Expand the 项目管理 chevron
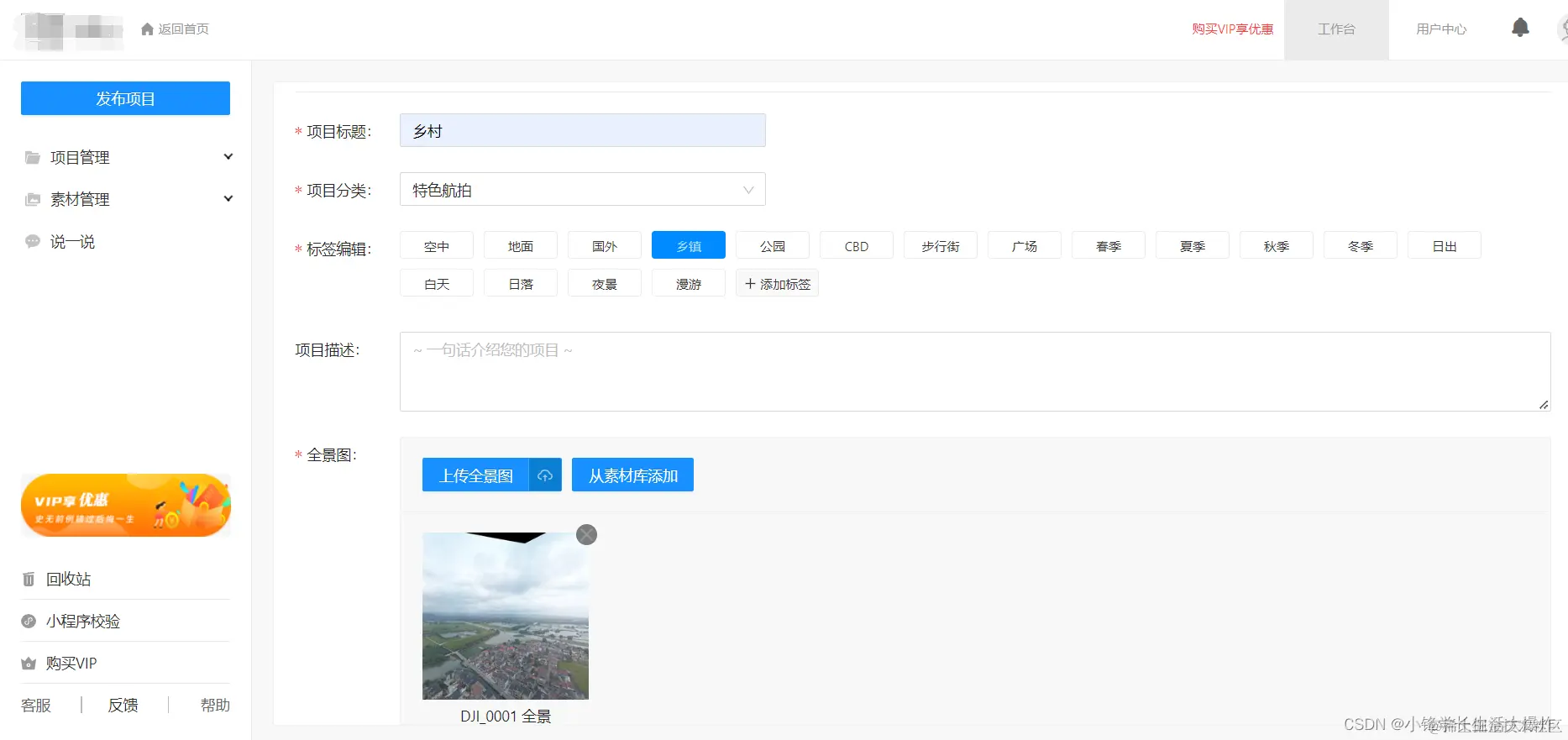Viewport: 1568px width, 740px height. (228, 156)
